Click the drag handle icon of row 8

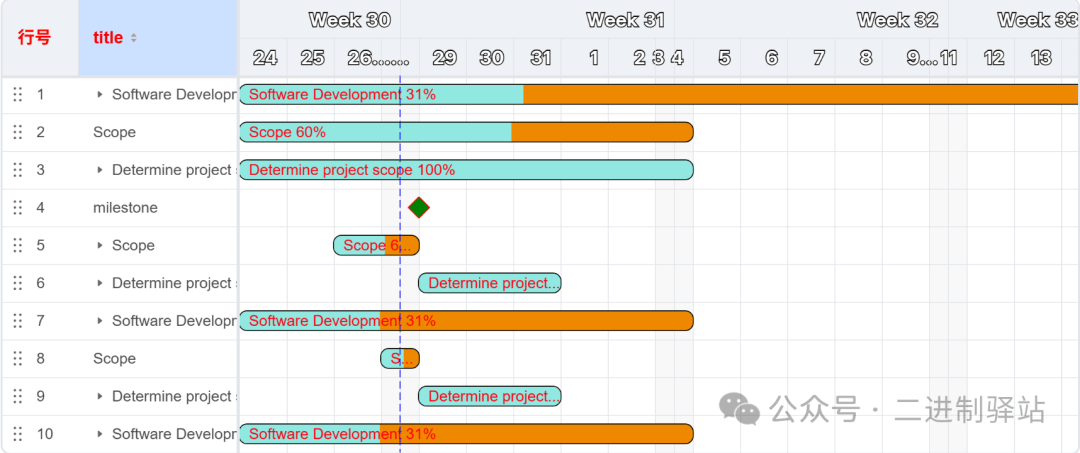click(17, 359)
